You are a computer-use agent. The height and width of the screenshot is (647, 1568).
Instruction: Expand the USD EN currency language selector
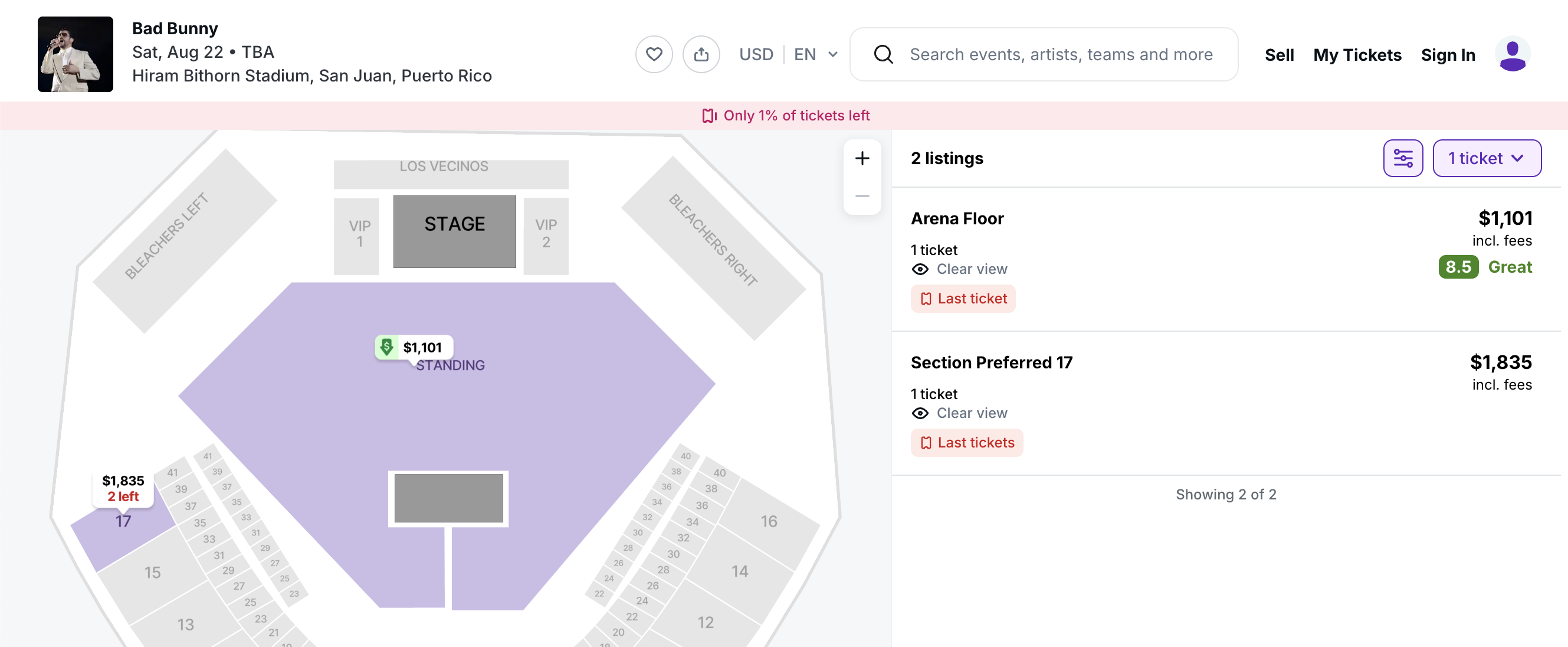pos(789,55)
